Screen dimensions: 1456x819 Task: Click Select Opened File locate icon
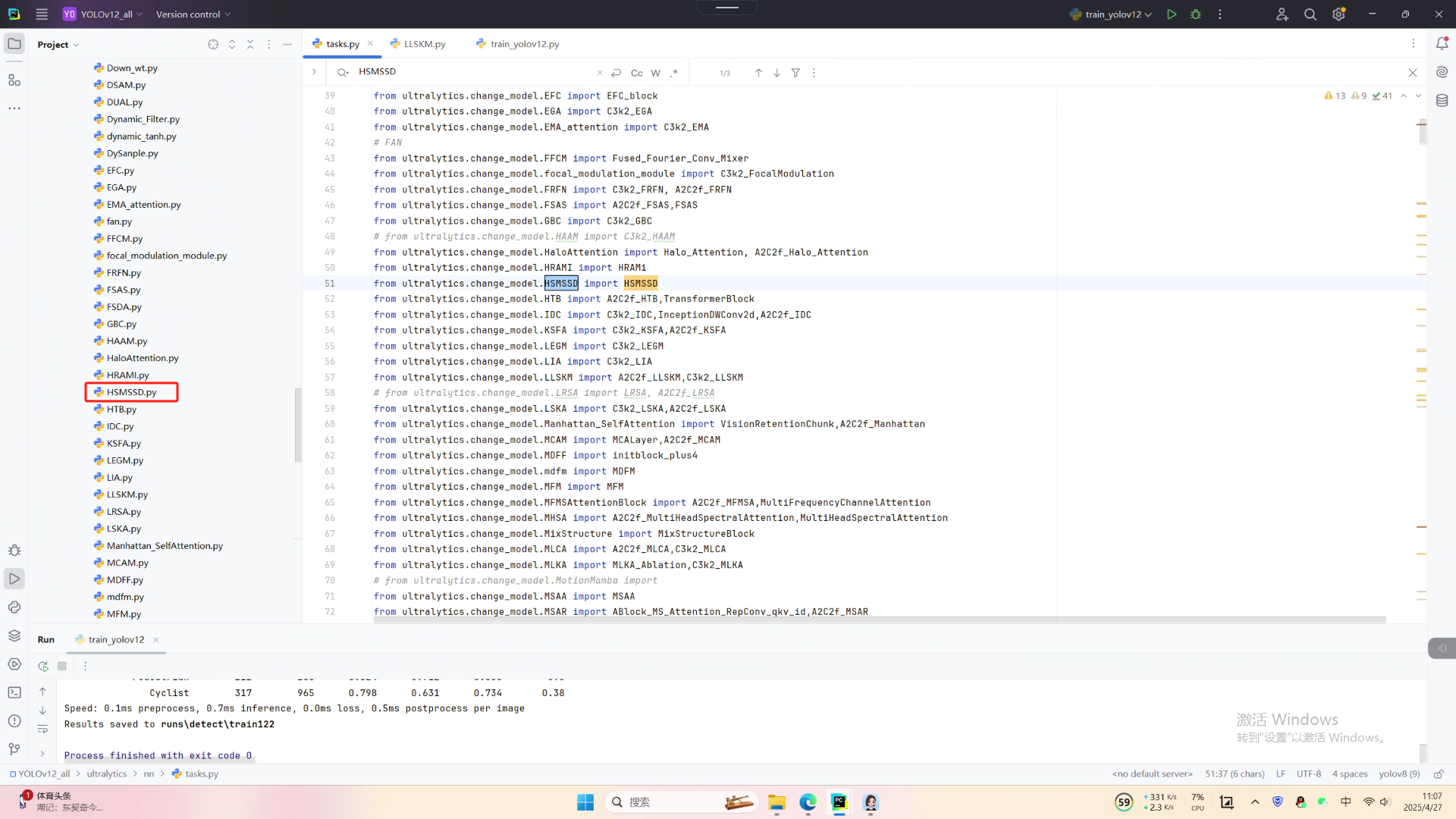tap(213, 45)
